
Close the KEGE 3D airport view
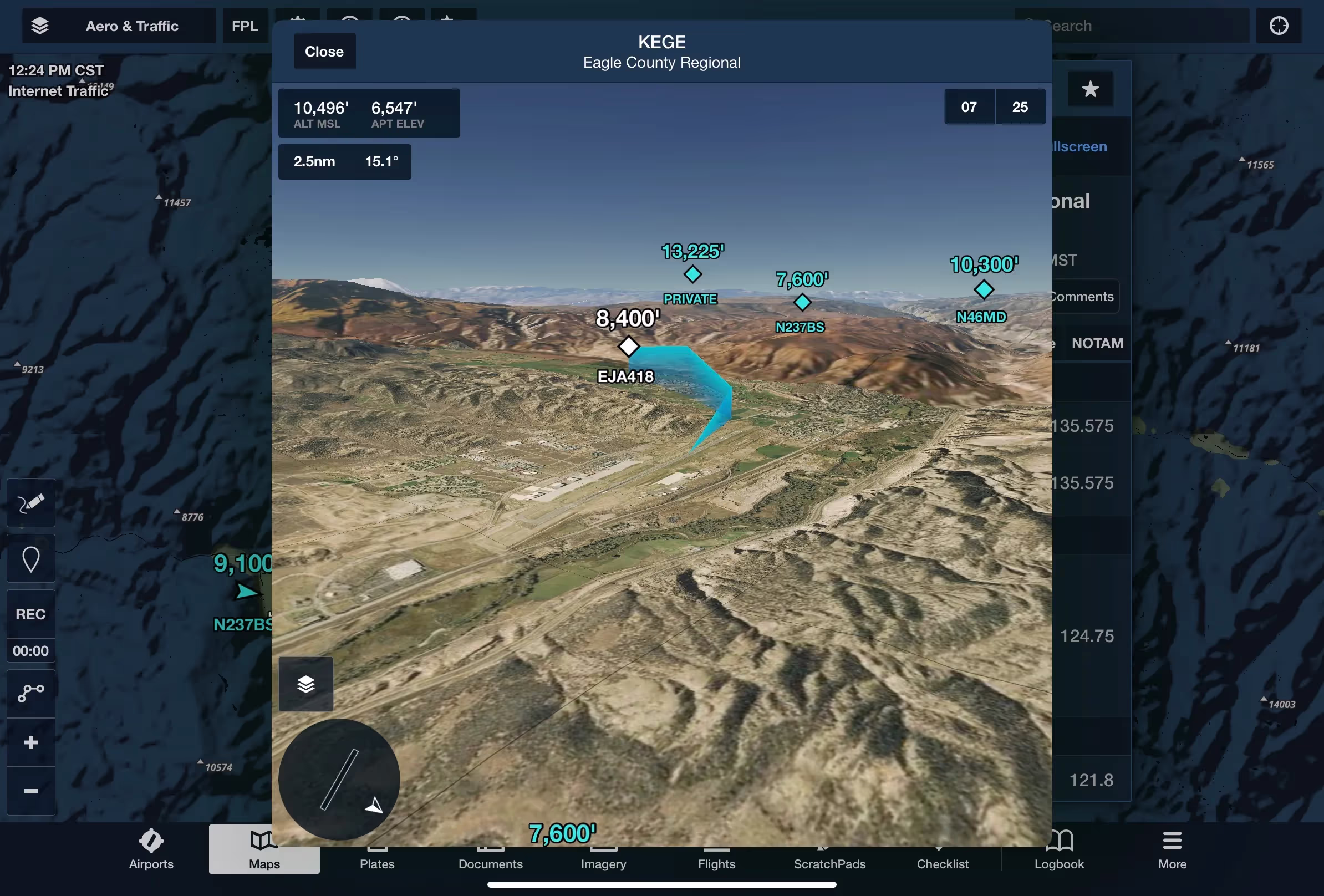coord(324,51)
